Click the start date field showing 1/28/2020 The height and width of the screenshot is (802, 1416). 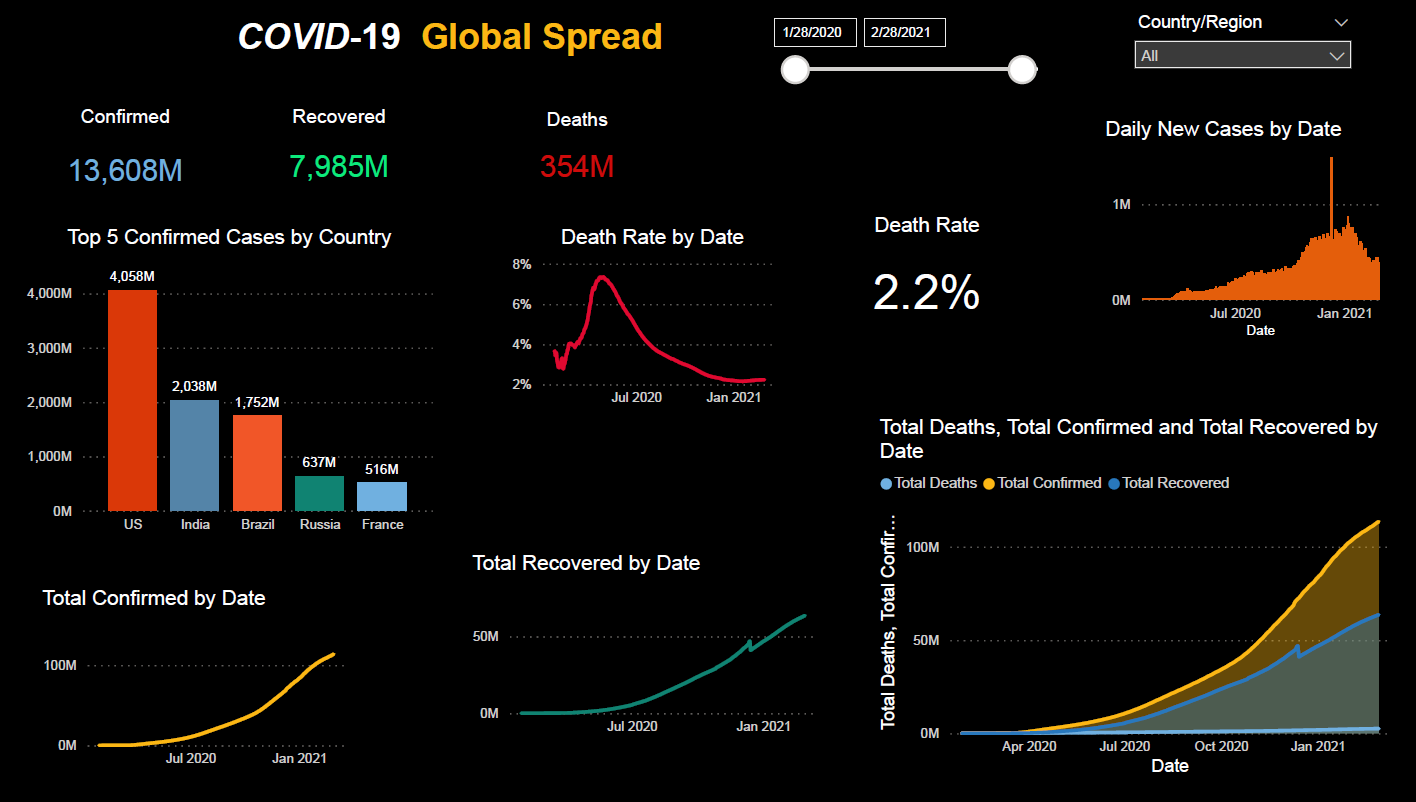click(815, 31)
